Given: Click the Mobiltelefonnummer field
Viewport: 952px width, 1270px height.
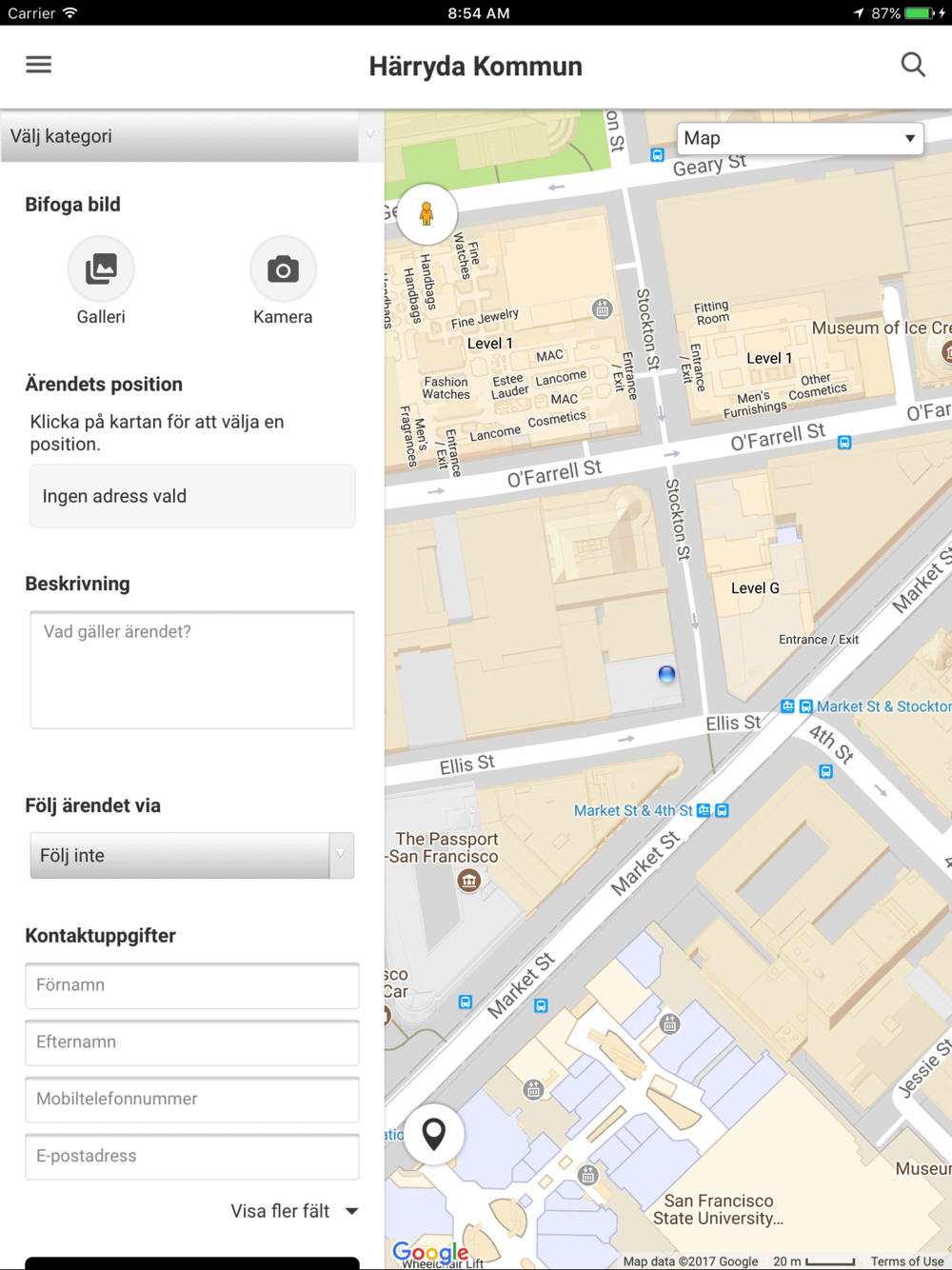Looking at the screenshot, I should (x=192, y=1100).
